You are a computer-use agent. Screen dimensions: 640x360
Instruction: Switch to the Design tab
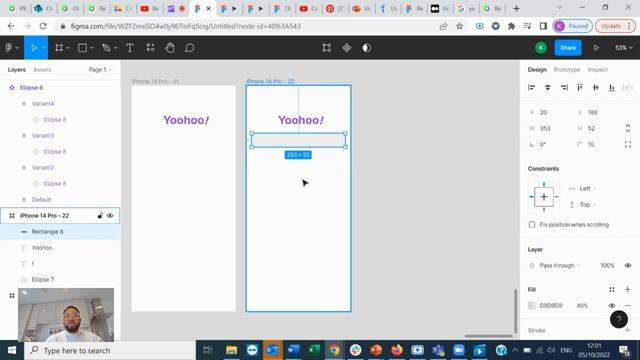(537, 70)
